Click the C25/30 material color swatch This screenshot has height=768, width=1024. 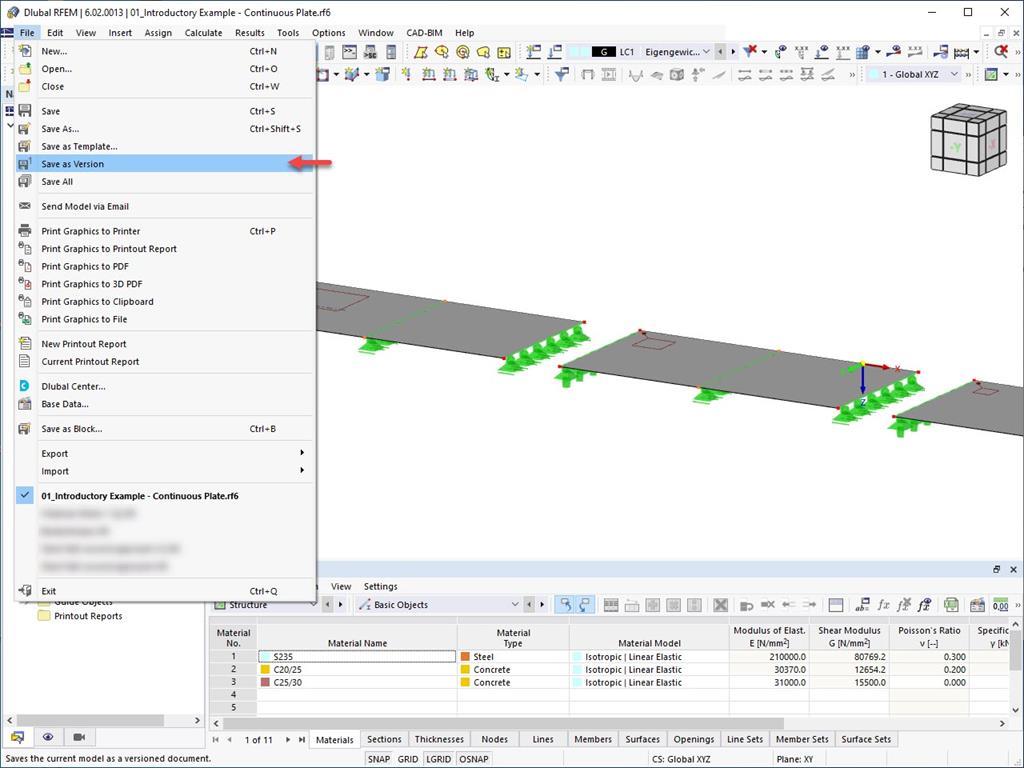265,682
